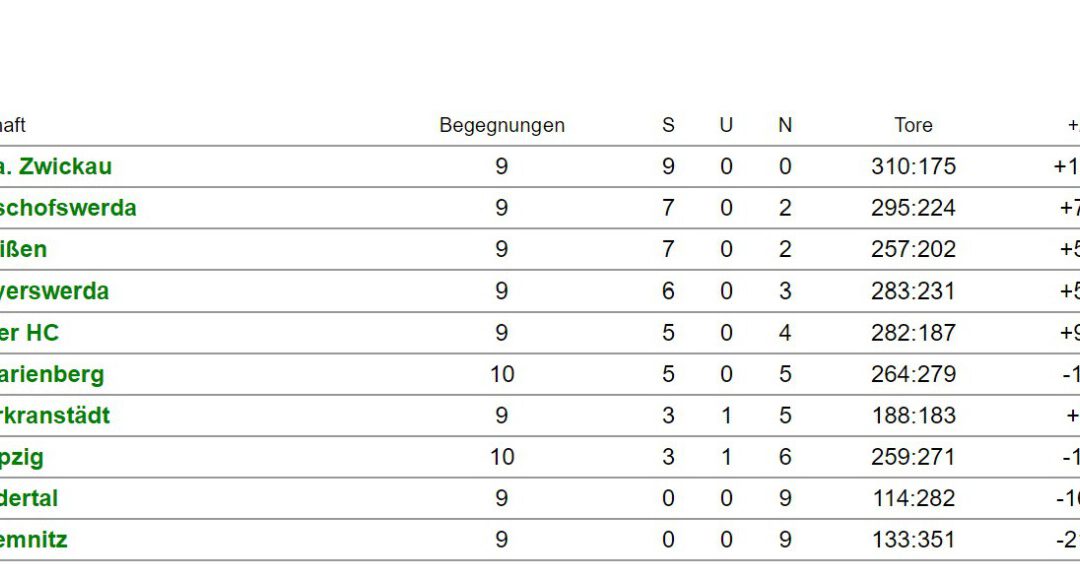Click the S wins column header
The image size is (1080, 577).
click(668, 125)
